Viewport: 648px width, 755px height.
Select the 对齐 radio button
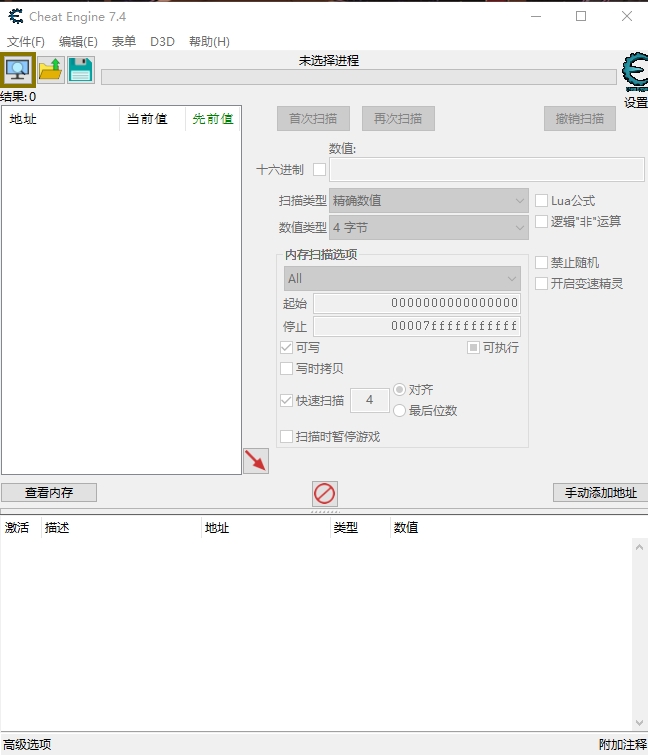(x=400, y=390)
